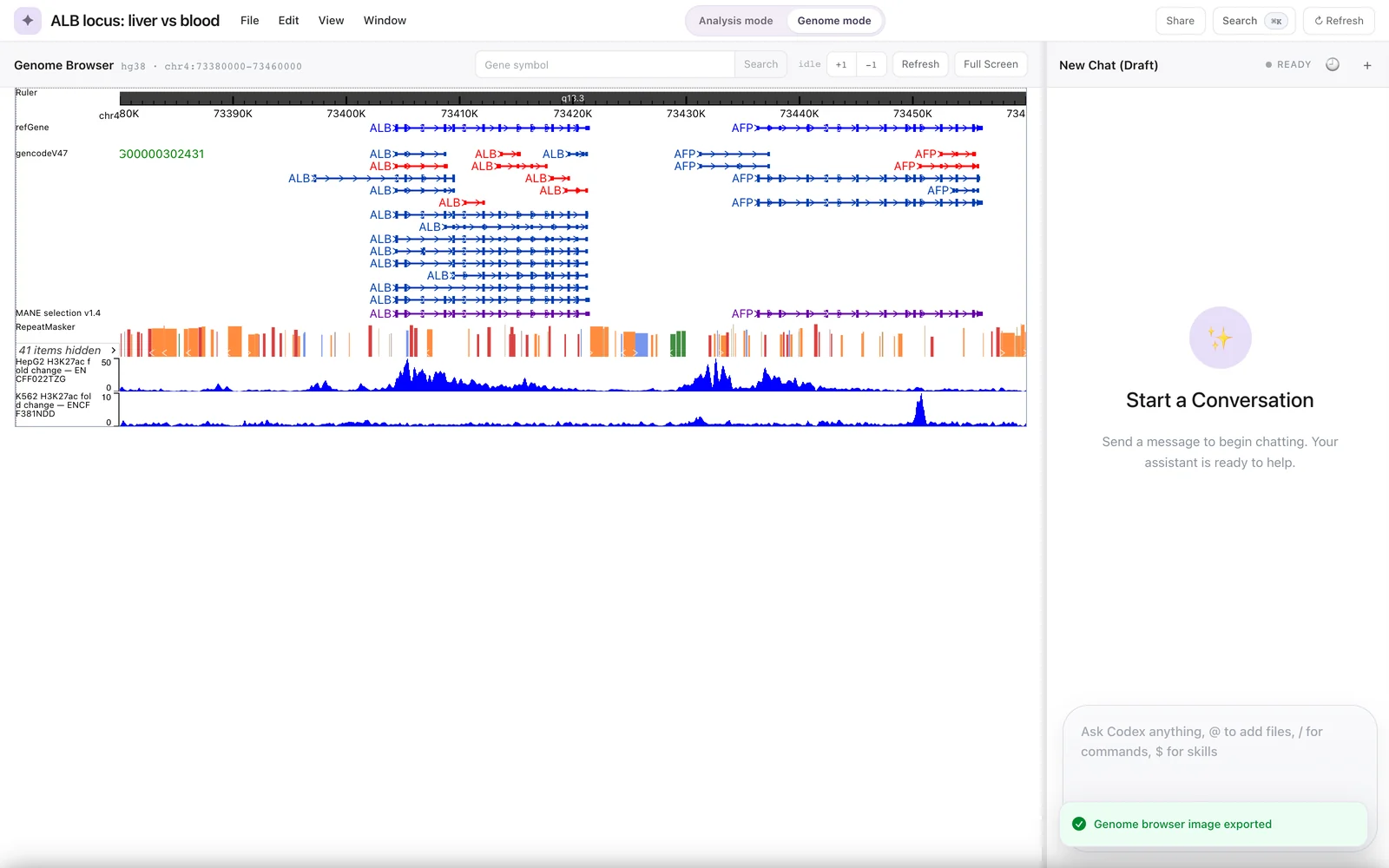This screenshot has width=1389, height=868.
Task: Click the green checkmark export notification icon
Action: tap(1079, 824)
